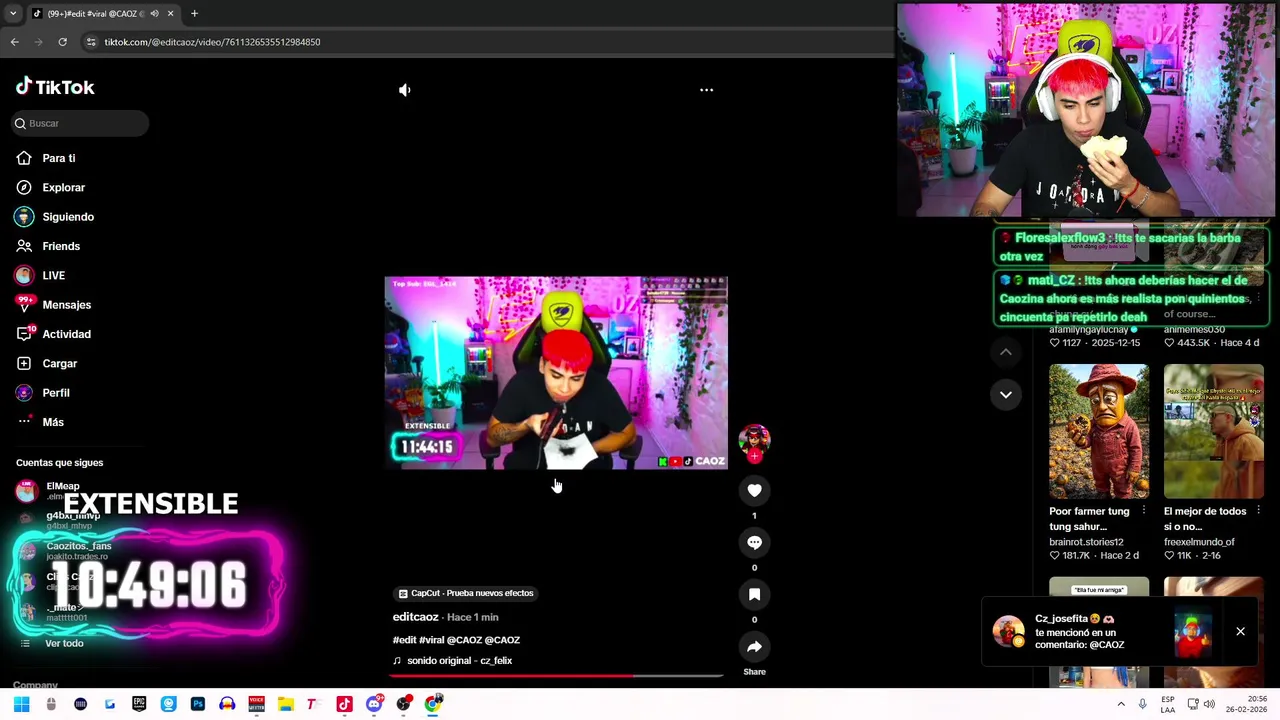This screenshot has height=720, width=1280.
Task: Click the Share arrow icon
Action: [754, 647]
